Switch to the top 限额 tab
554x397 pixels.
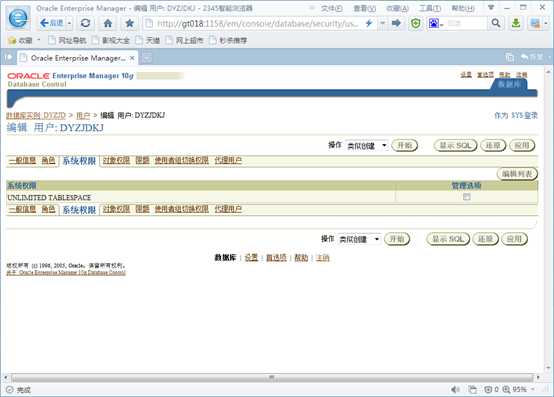tap(142, 160)
